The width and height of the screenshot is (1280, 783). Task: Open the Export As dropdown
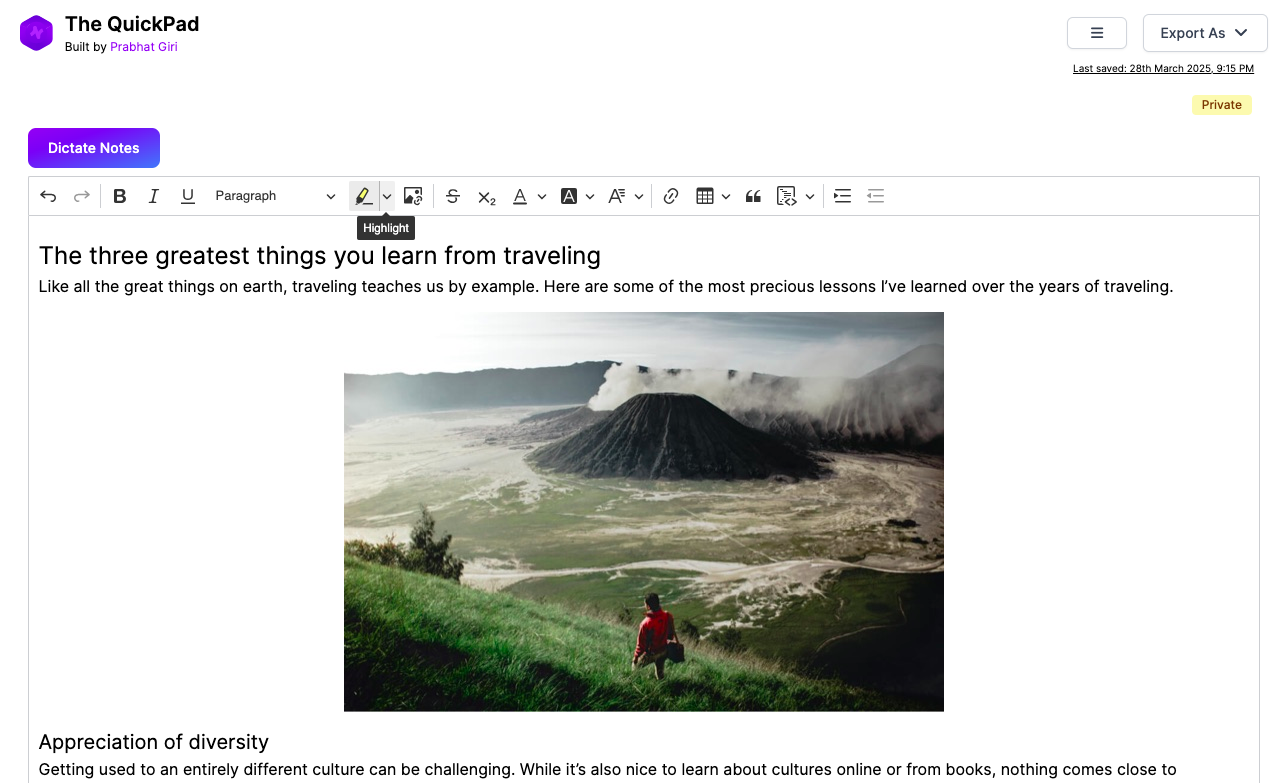[x=1204, y=33]
